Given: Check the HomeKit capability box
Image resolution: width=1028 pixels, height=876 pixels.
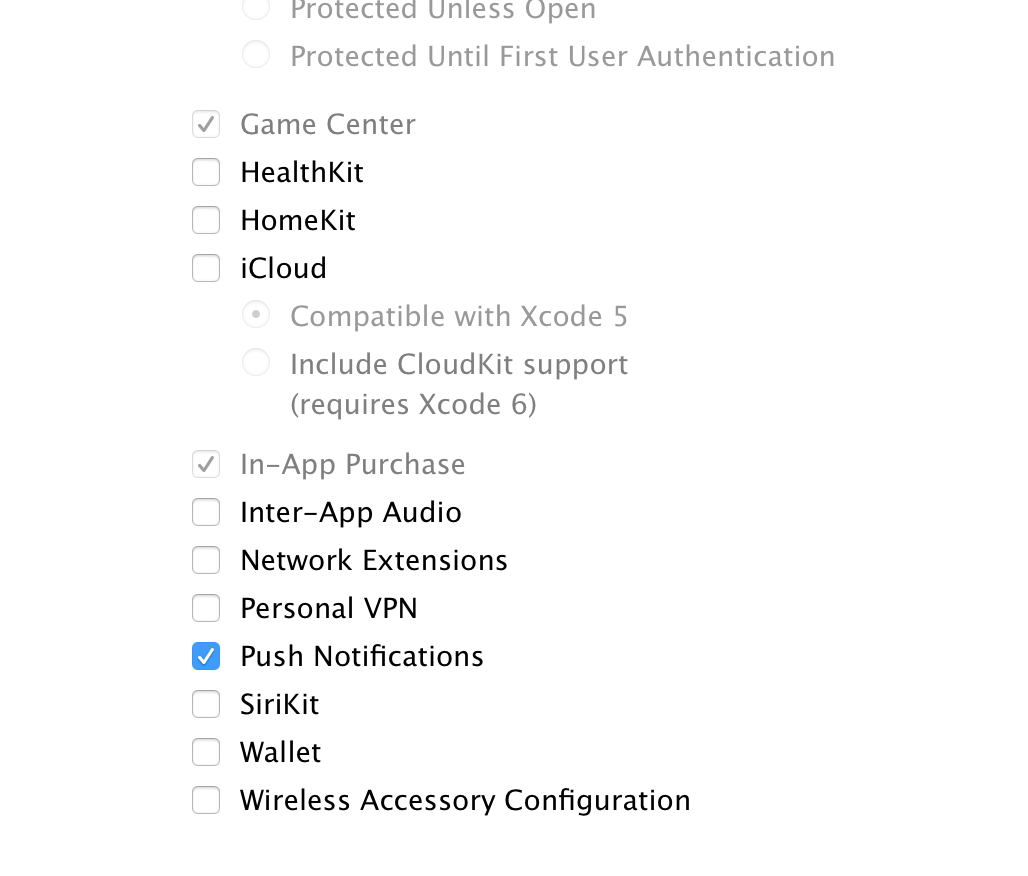Looking at the screenshot, I should (x=206, y=220).
